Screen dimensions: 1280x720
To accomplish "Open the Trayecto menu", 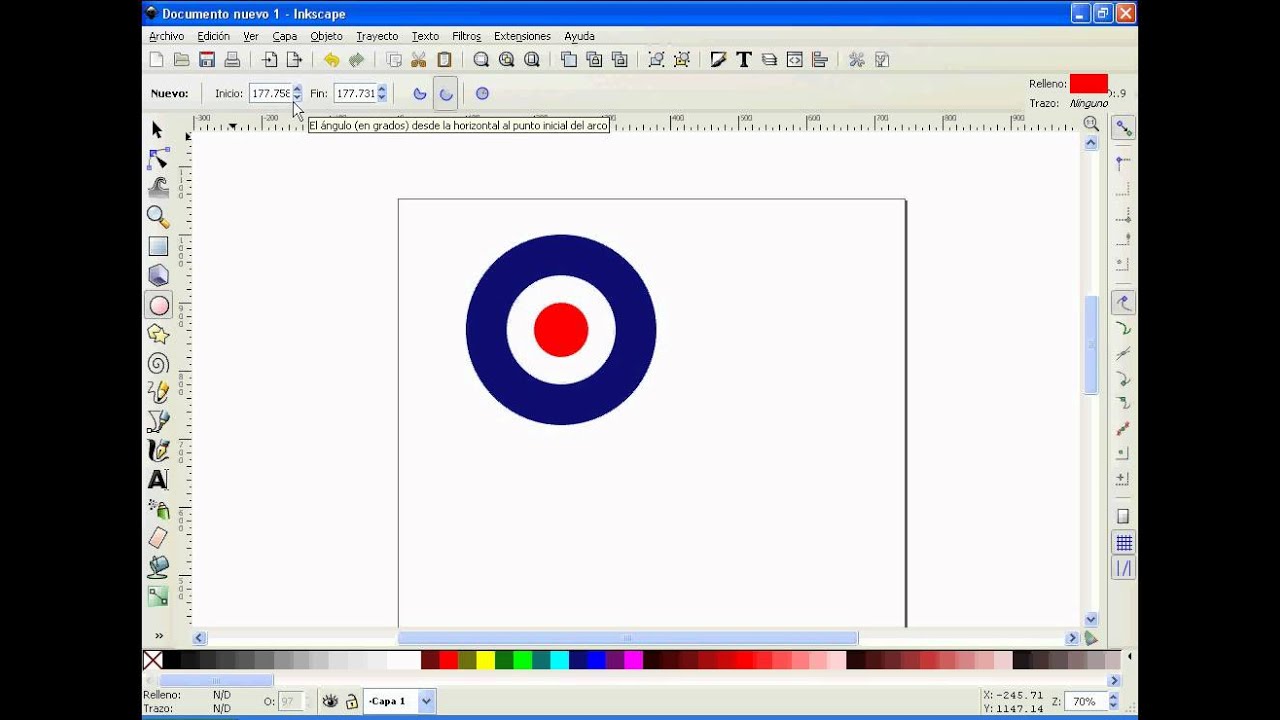I will (x=377, y=36).
